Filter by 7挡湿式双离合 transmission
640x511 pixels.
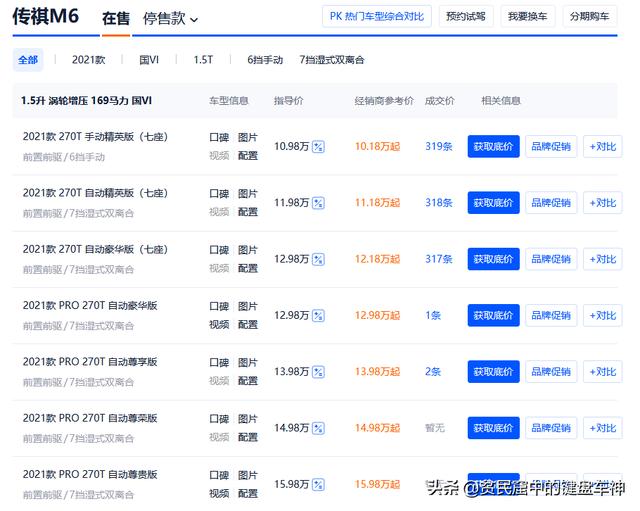tap(331, 60)
